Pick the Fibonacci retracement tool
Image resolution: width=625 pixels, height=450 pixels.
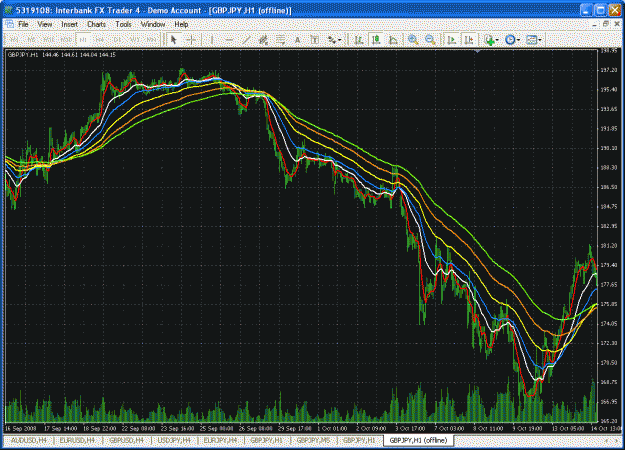(x=280, y=40)
